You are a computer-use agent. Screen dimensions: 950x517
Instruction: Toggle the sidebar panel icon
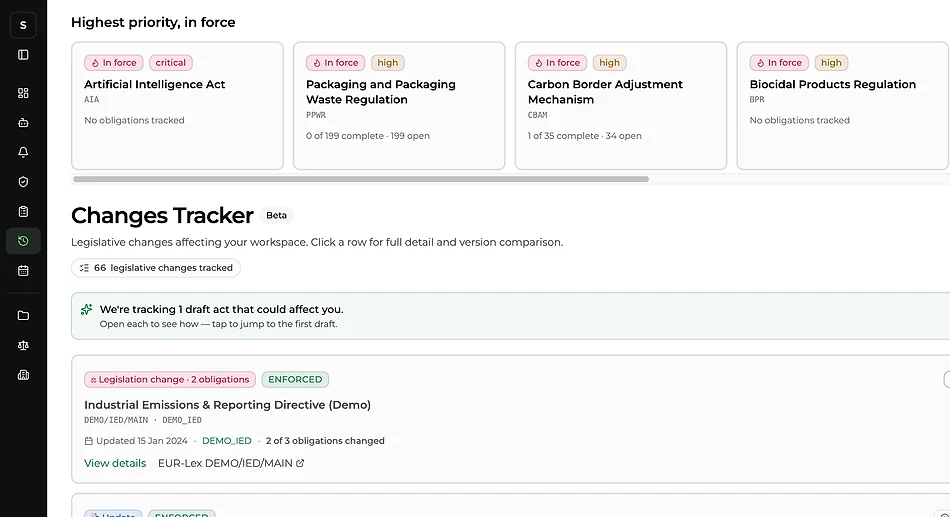(x=23, y=55)
